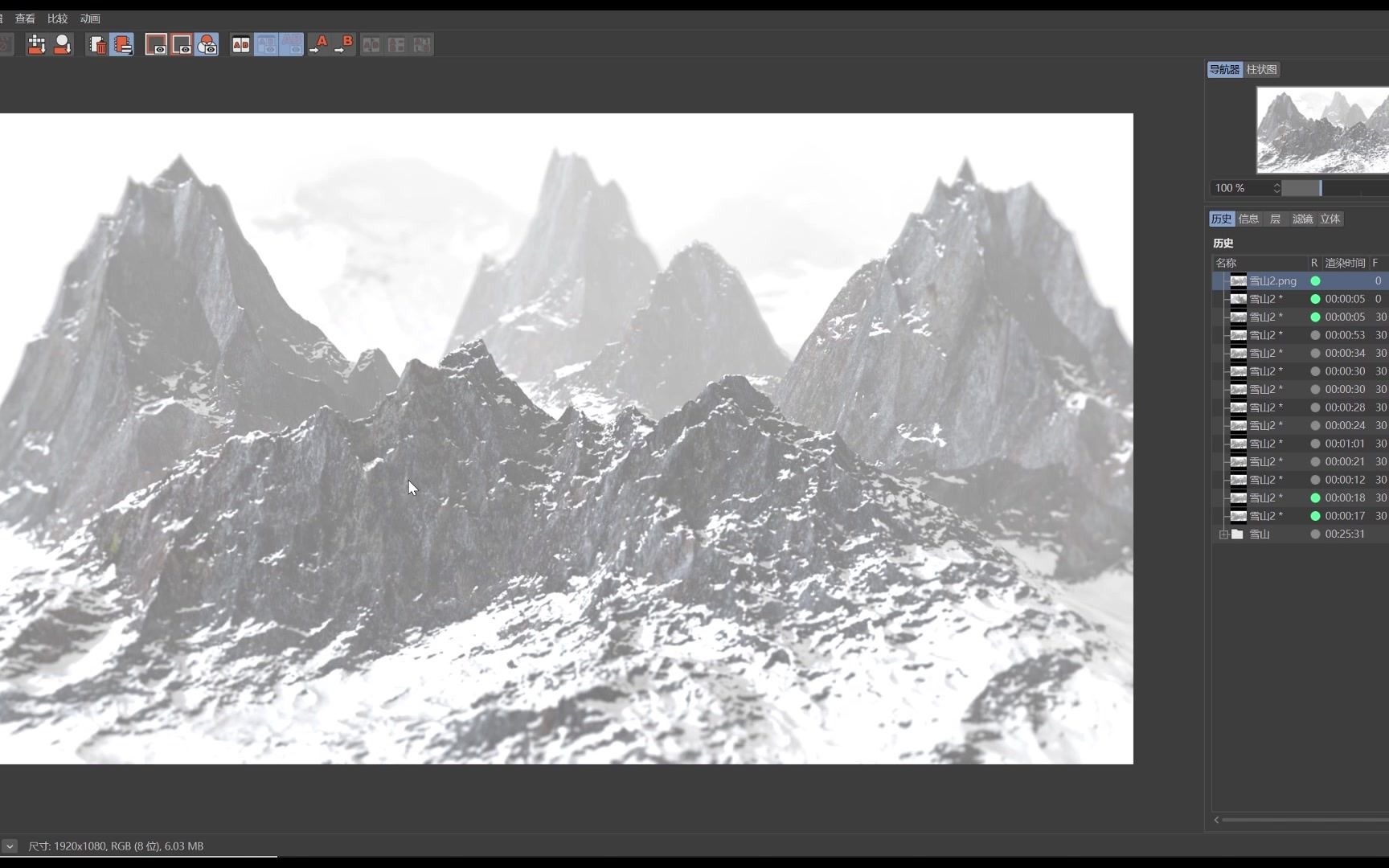Select the A/B comparison mode icon
Viewport: 1389px width, 868px height.
tap(240, 45)
